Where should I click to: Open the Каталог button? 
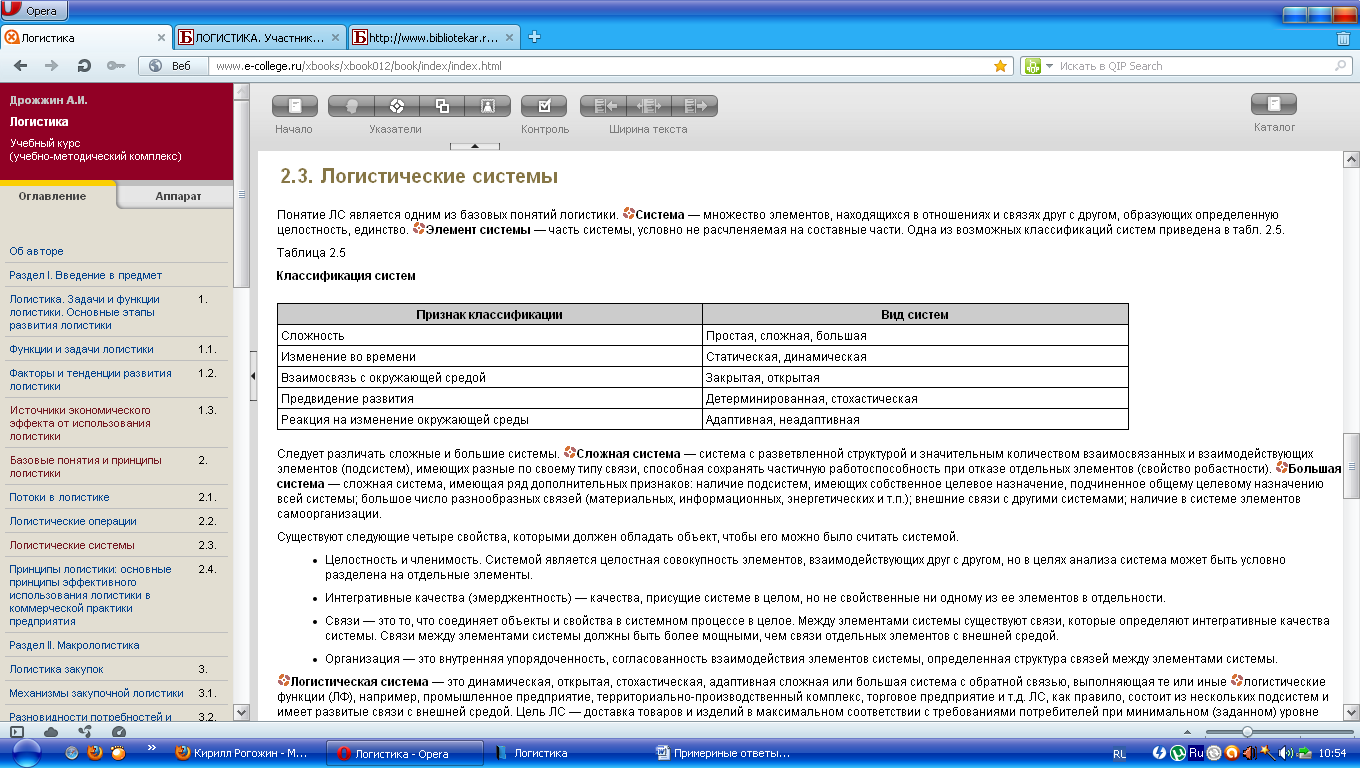1274,103
